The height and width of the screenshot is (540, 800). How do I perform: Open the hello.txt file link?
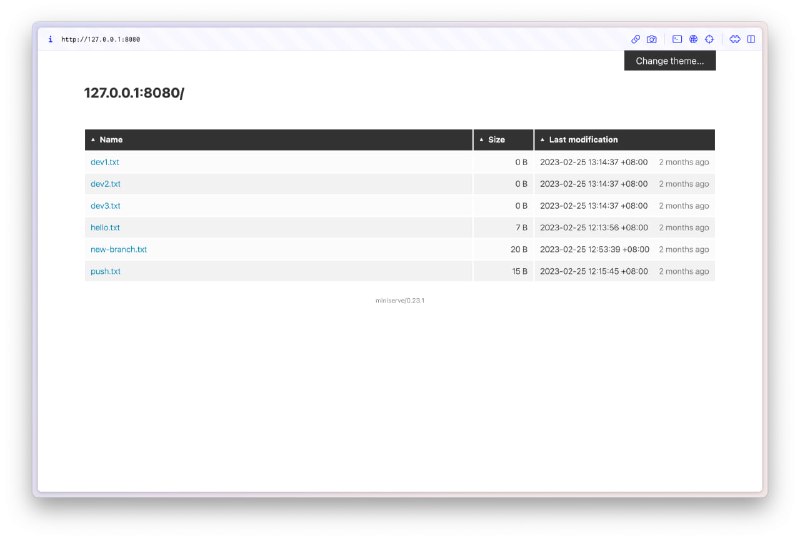pyautogui.click(x=105, y=228)
